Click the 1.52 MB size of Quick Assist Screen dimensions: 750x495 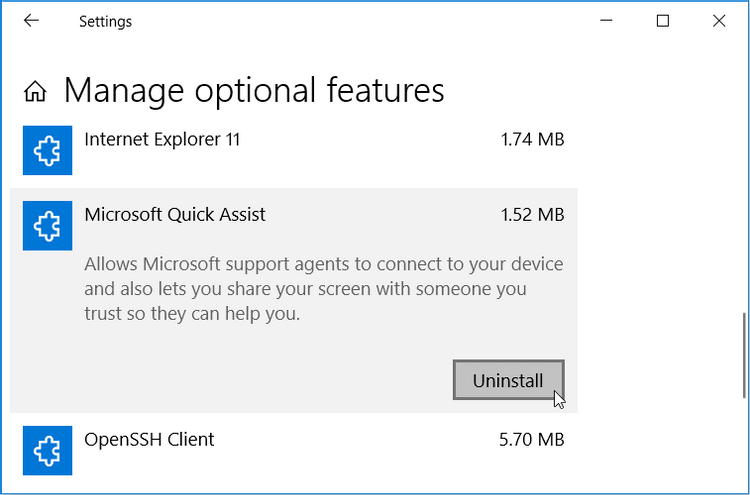[532, 215]
